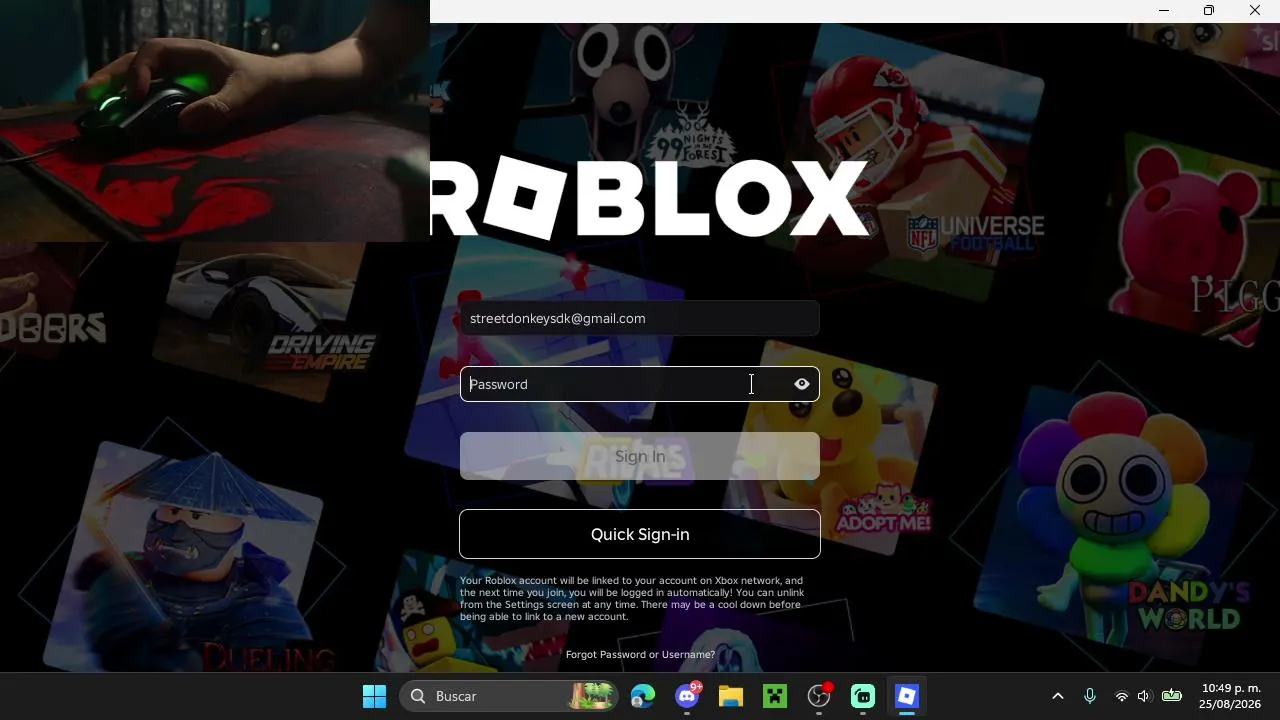Close the Roblox window
The image size is (1280, 720).
[1255, 10]
